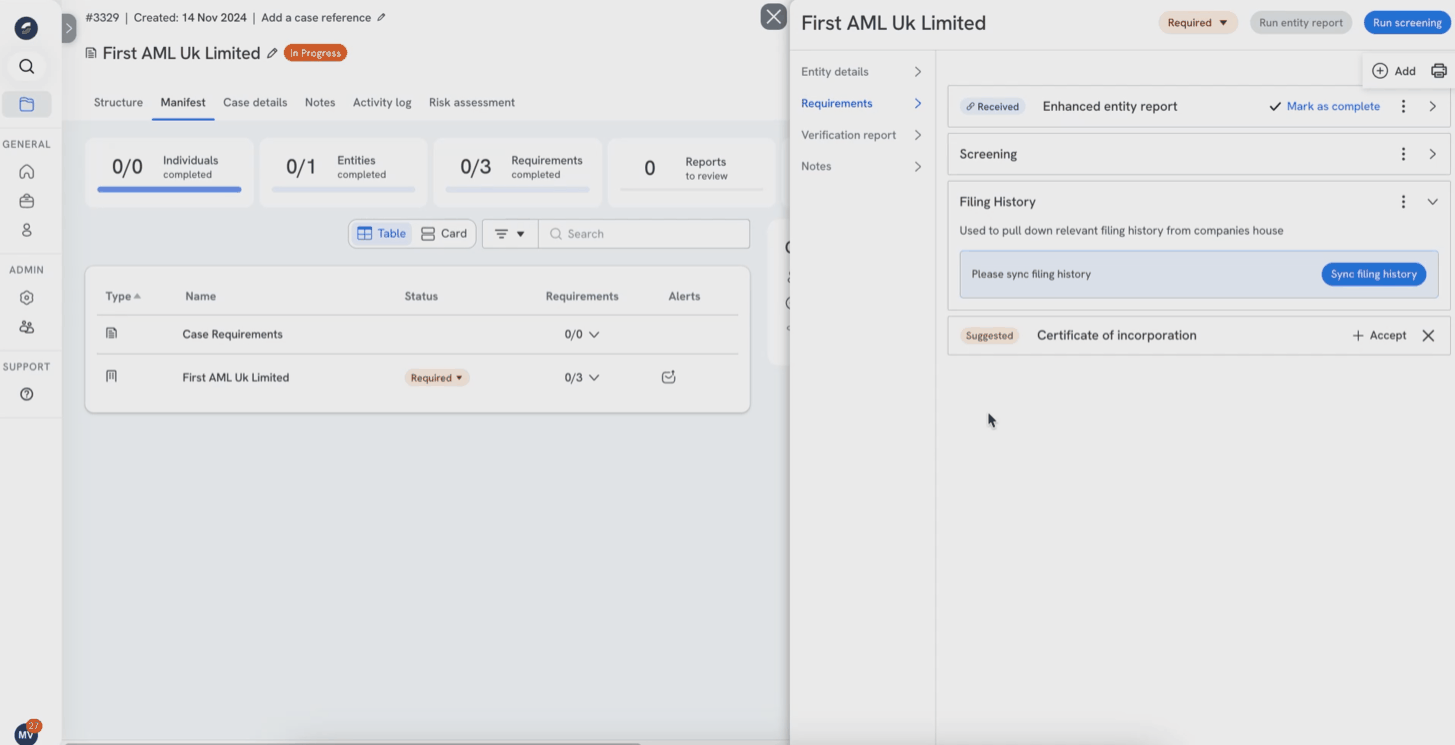Open the filter dropdown
This screenshot has height=745, width=1455.
(510, 234)
